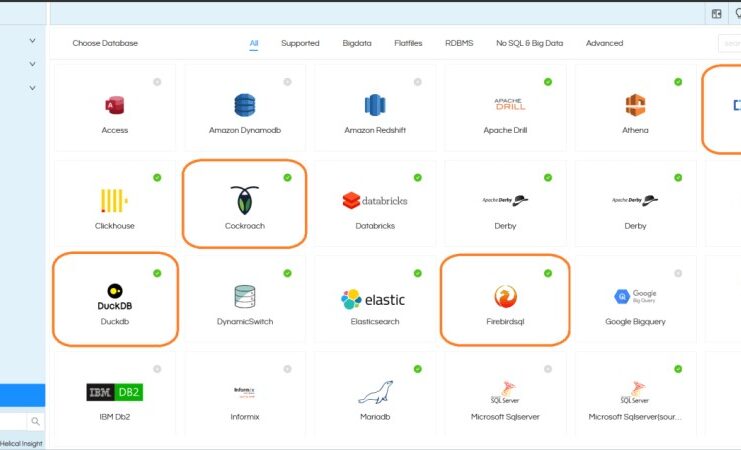The width and height of the screenshot is (741, 450).
Task: Click the Duckdb label text
Action: tap(114, 321)
